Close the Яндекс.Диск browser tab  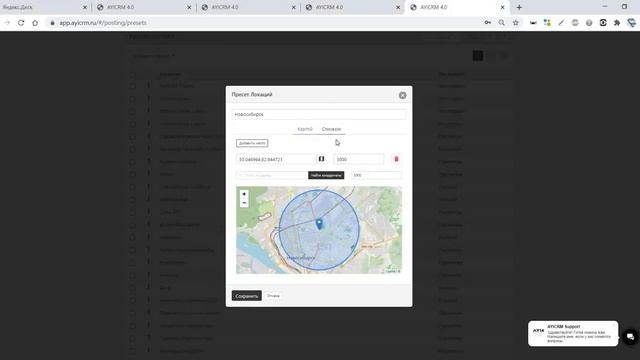point(85,7)
